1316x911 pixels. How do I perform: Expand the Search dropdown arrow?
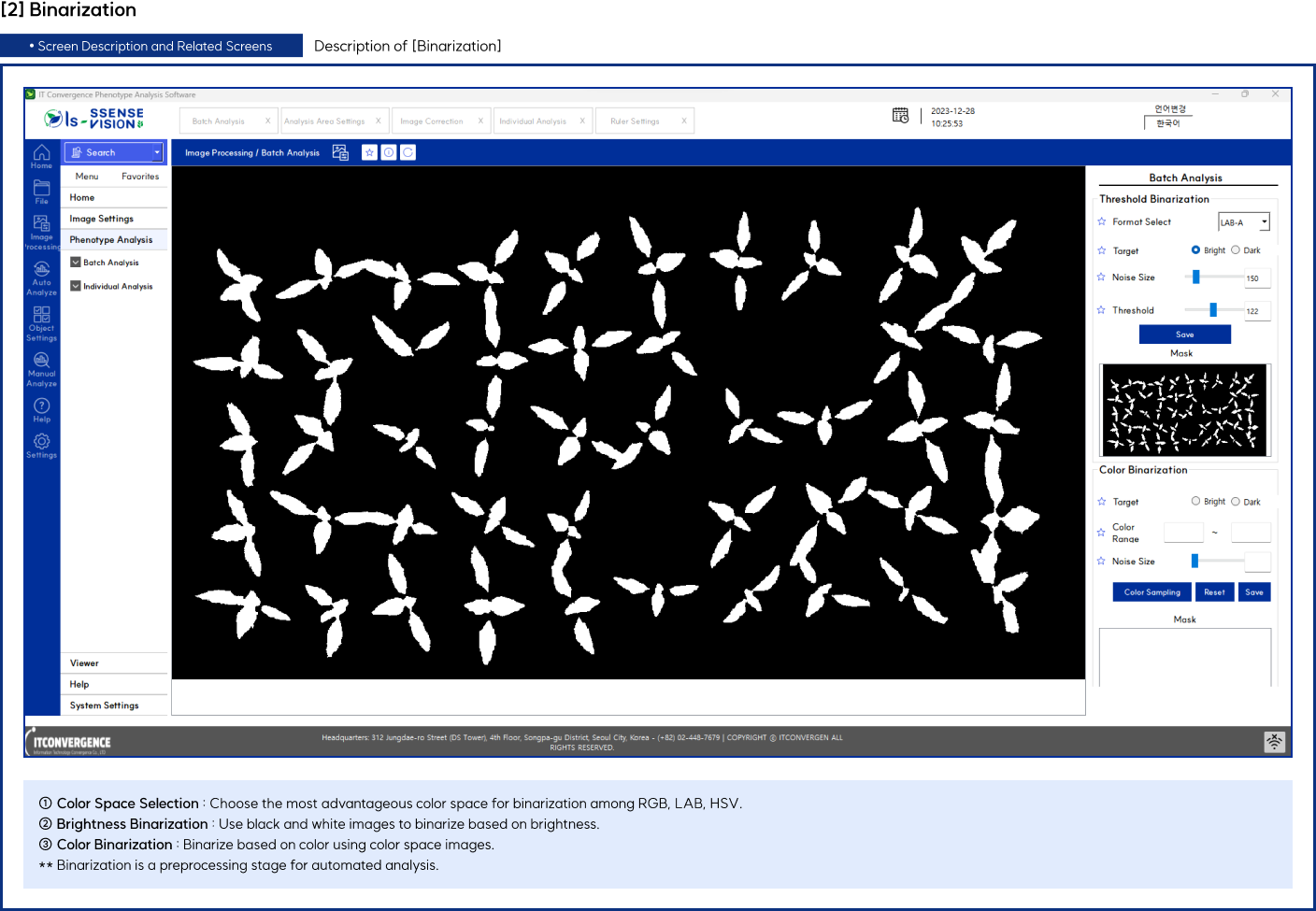click(157, 152)
